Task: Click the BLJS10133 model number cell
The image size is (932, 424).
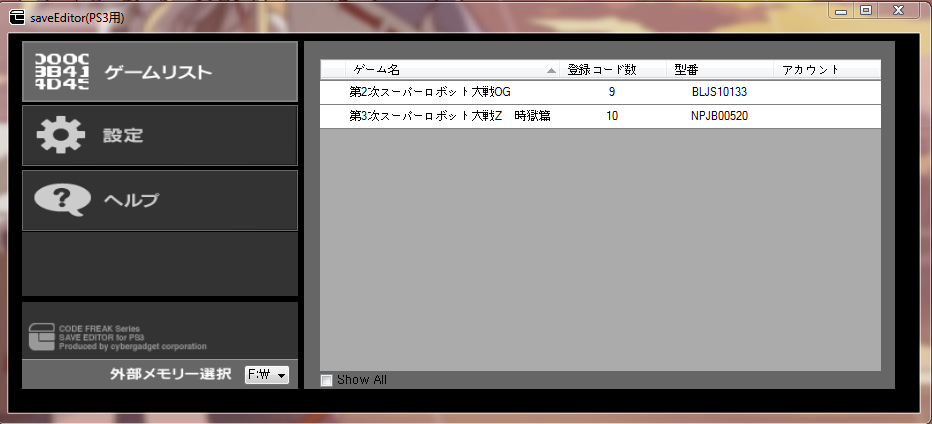Action: click(719, 92)
